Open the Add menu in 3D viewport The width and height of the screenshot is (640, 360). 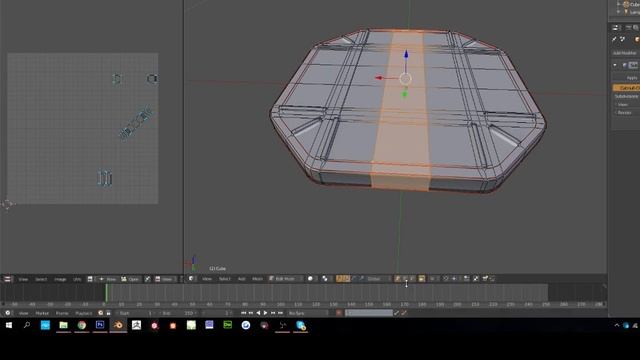click(x=242, y=279)
